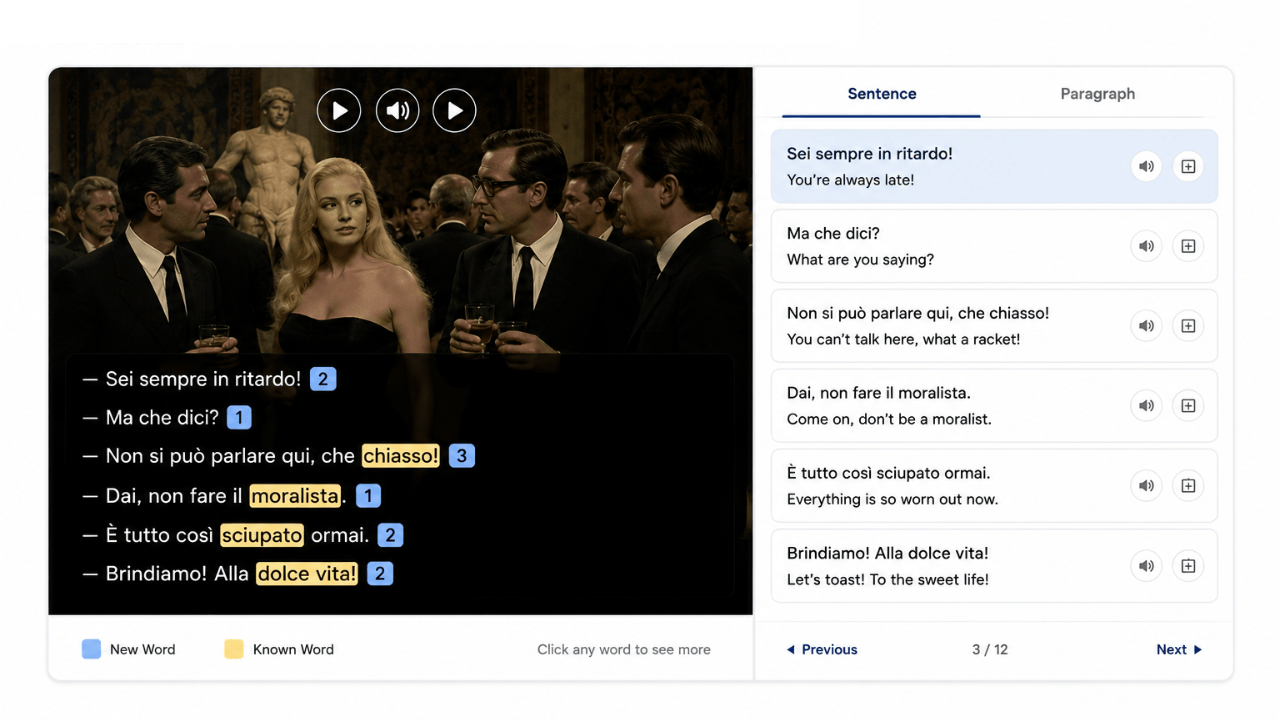
Task: Go to Next page
Action: click(1179, 650)
